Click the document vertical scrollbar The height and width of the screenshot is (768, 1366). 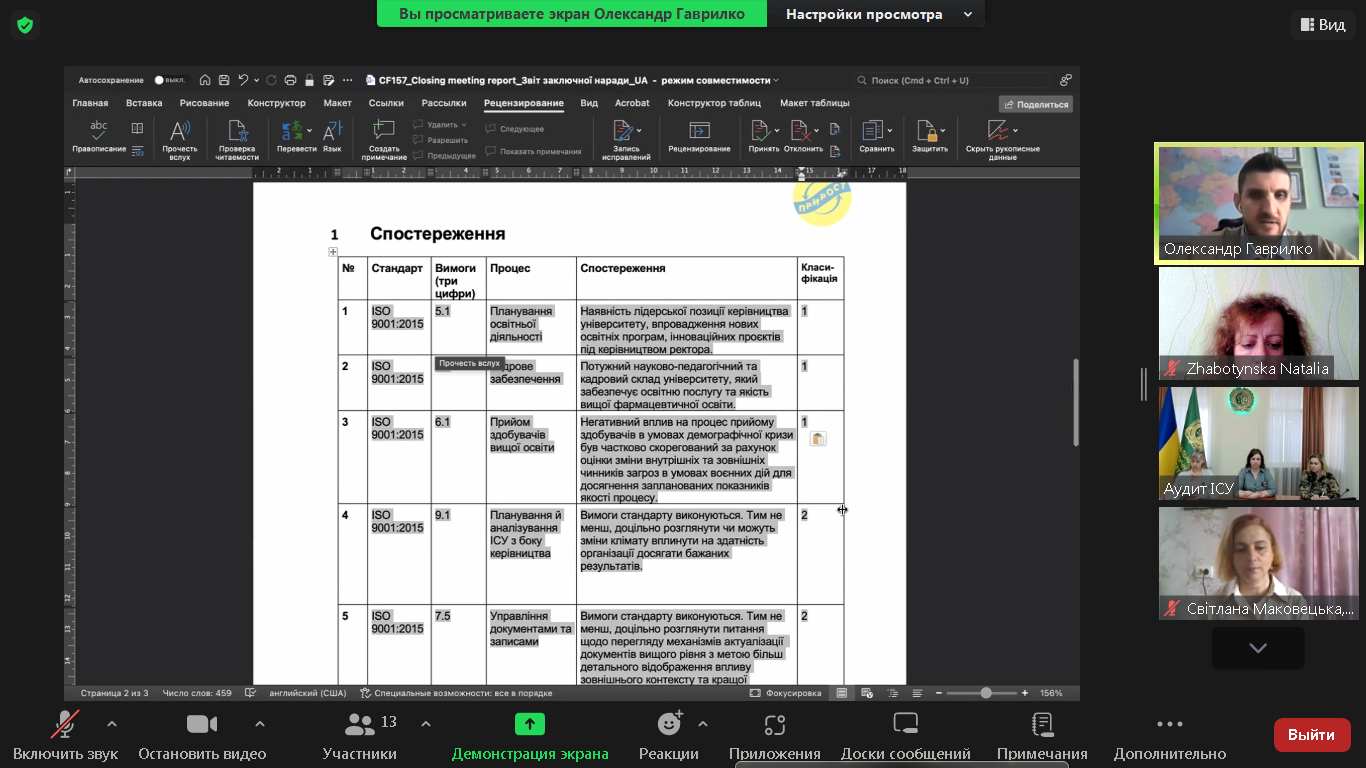click(x=1076, y=402)
